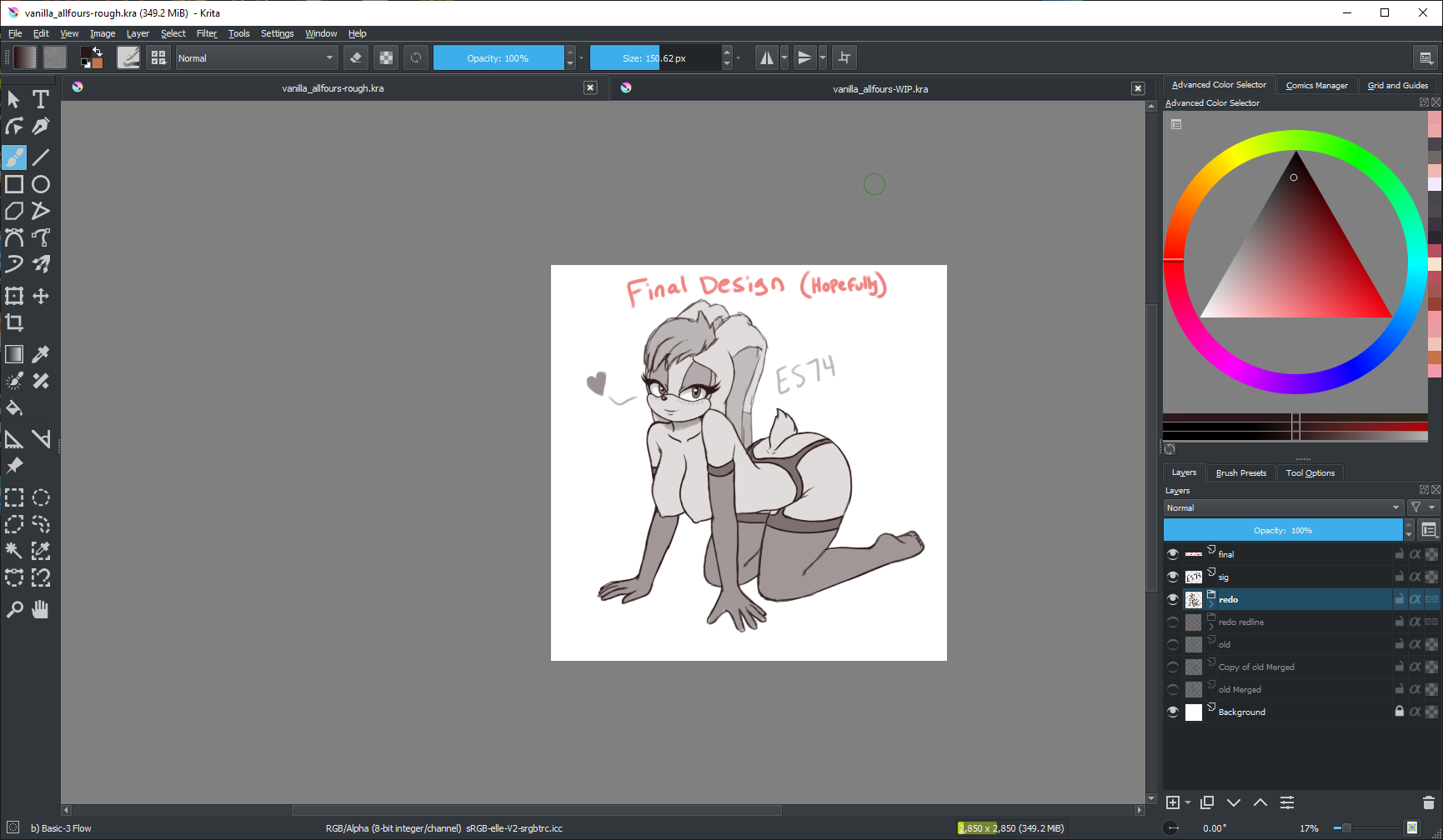Image resolution: width=1443 pixels, height=840 pixels.
Task: Show the redo redline layer
Action: tap(1173, 622)
